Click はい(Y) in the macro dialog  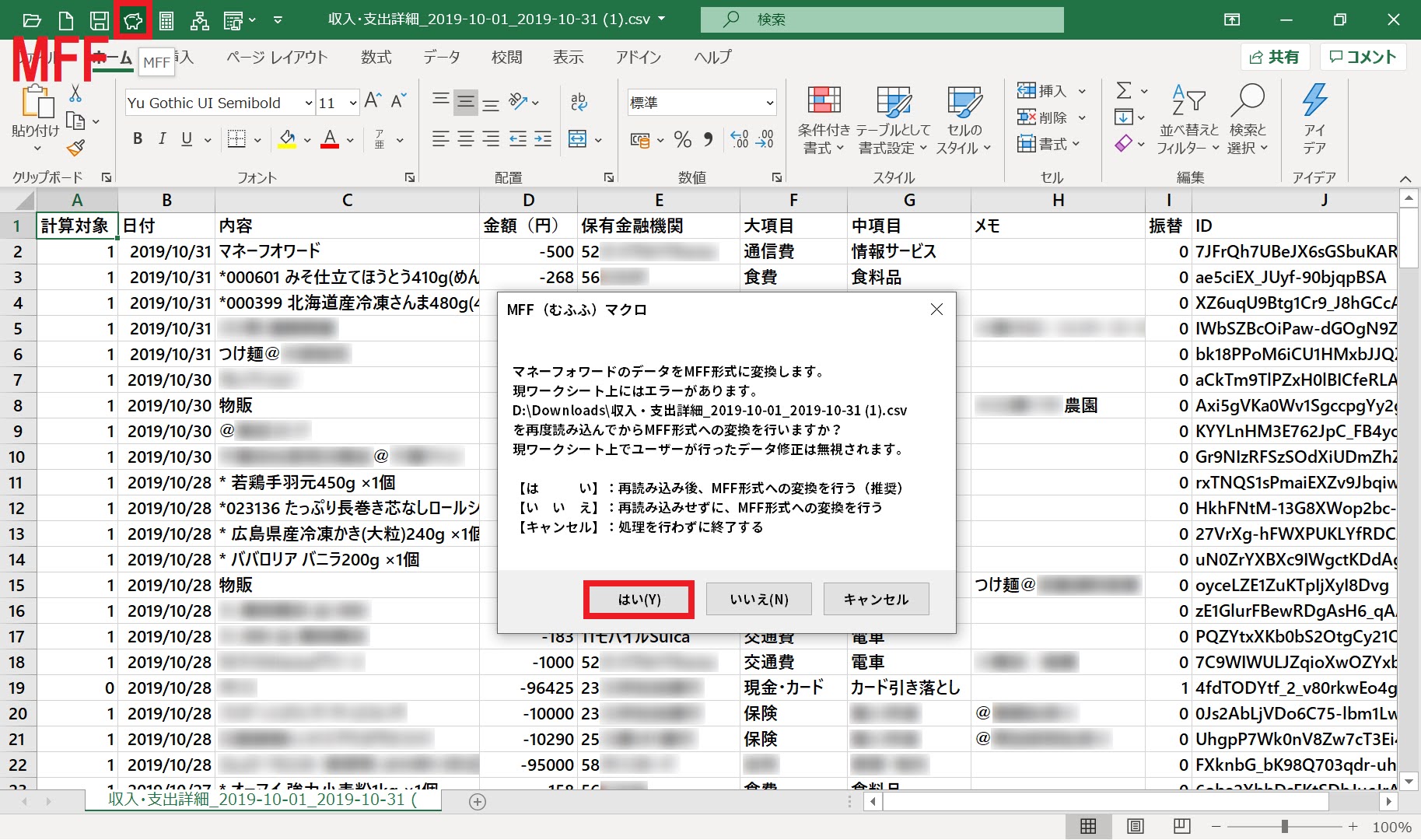coord(639,599)
